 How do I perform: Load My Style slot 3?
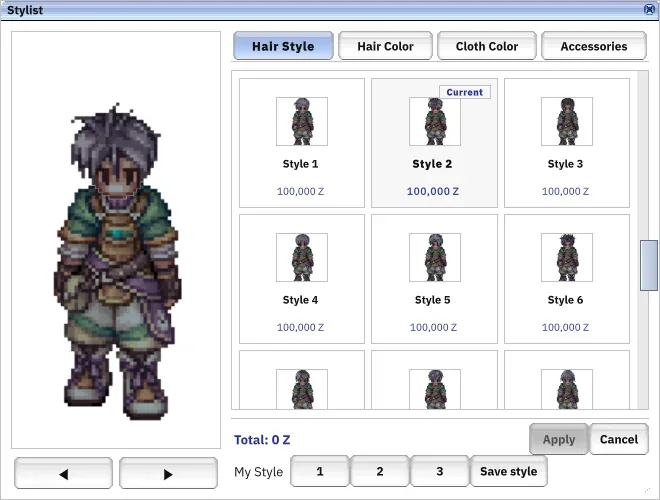click(x=439, y=471)
